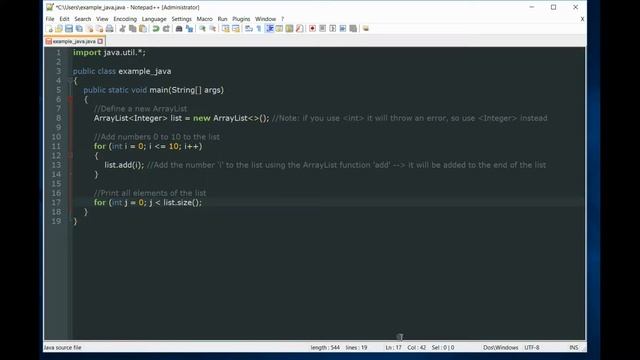This screenshot has width=640, height=360.
Task: Click the 'import java.util.*;' code line
Action: pyautogui.click(x=109, y=52)
